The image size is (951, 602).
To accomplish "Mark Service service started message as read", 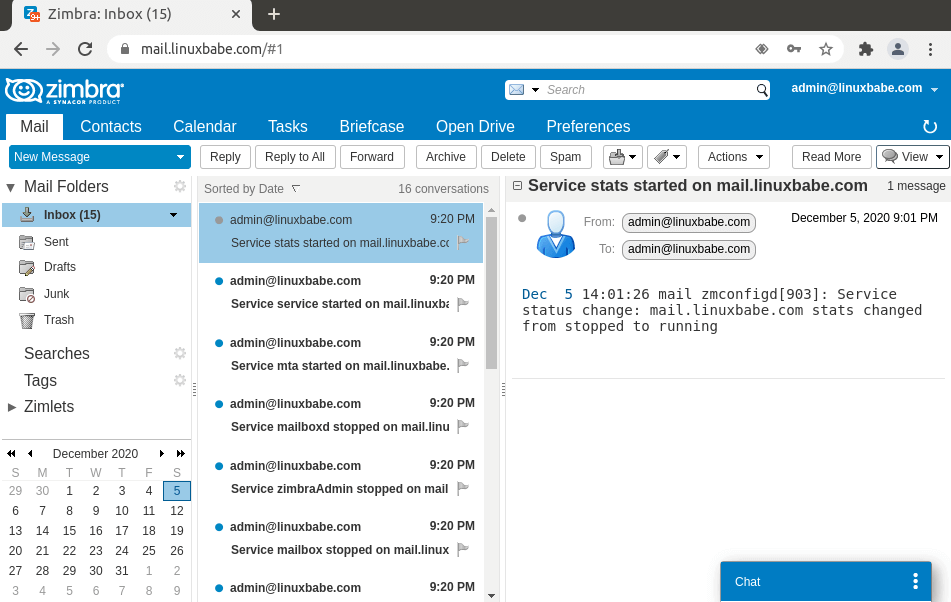I will coord(219,281).
